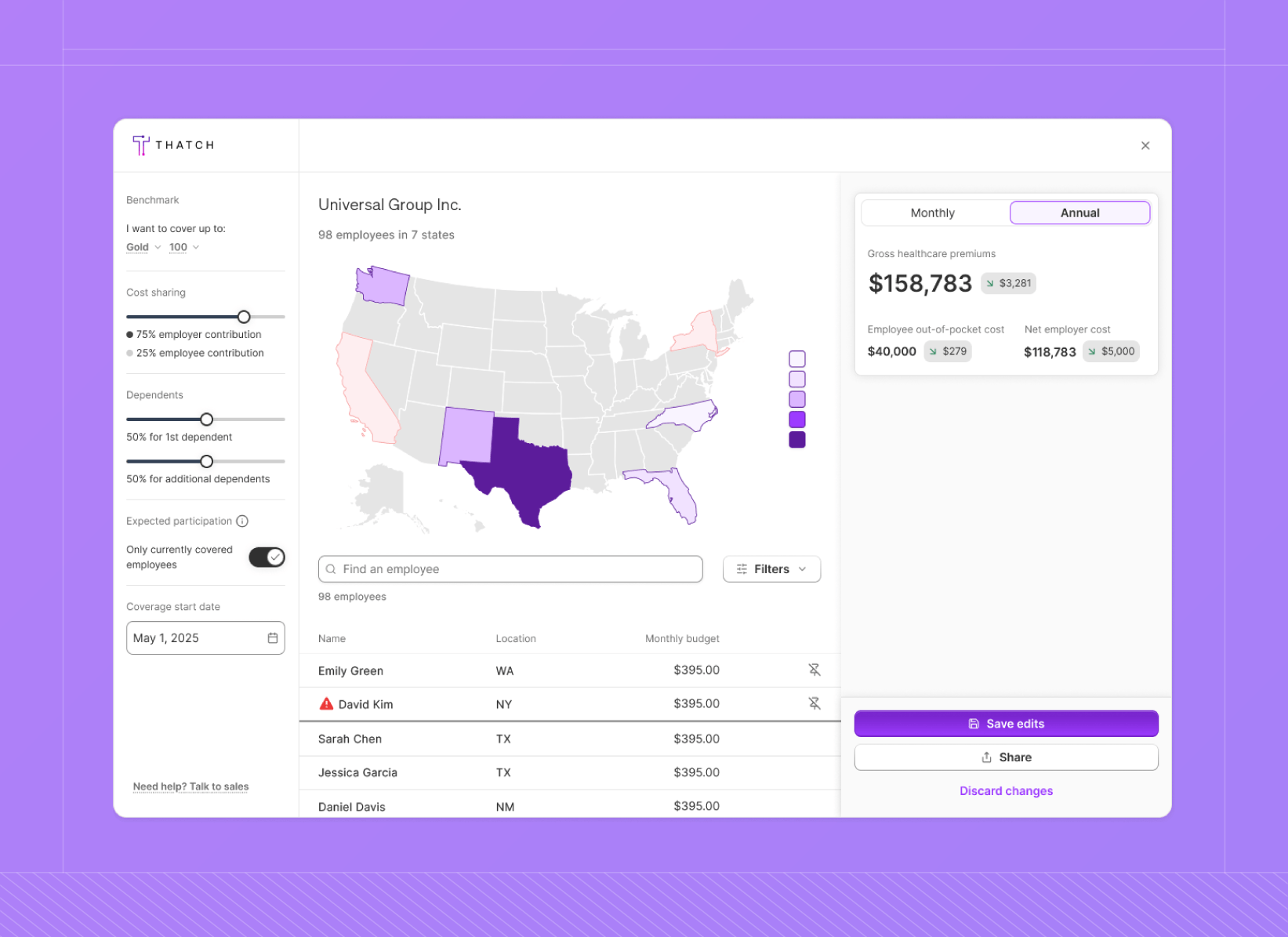Click the Thatch logo

point(173,145)
